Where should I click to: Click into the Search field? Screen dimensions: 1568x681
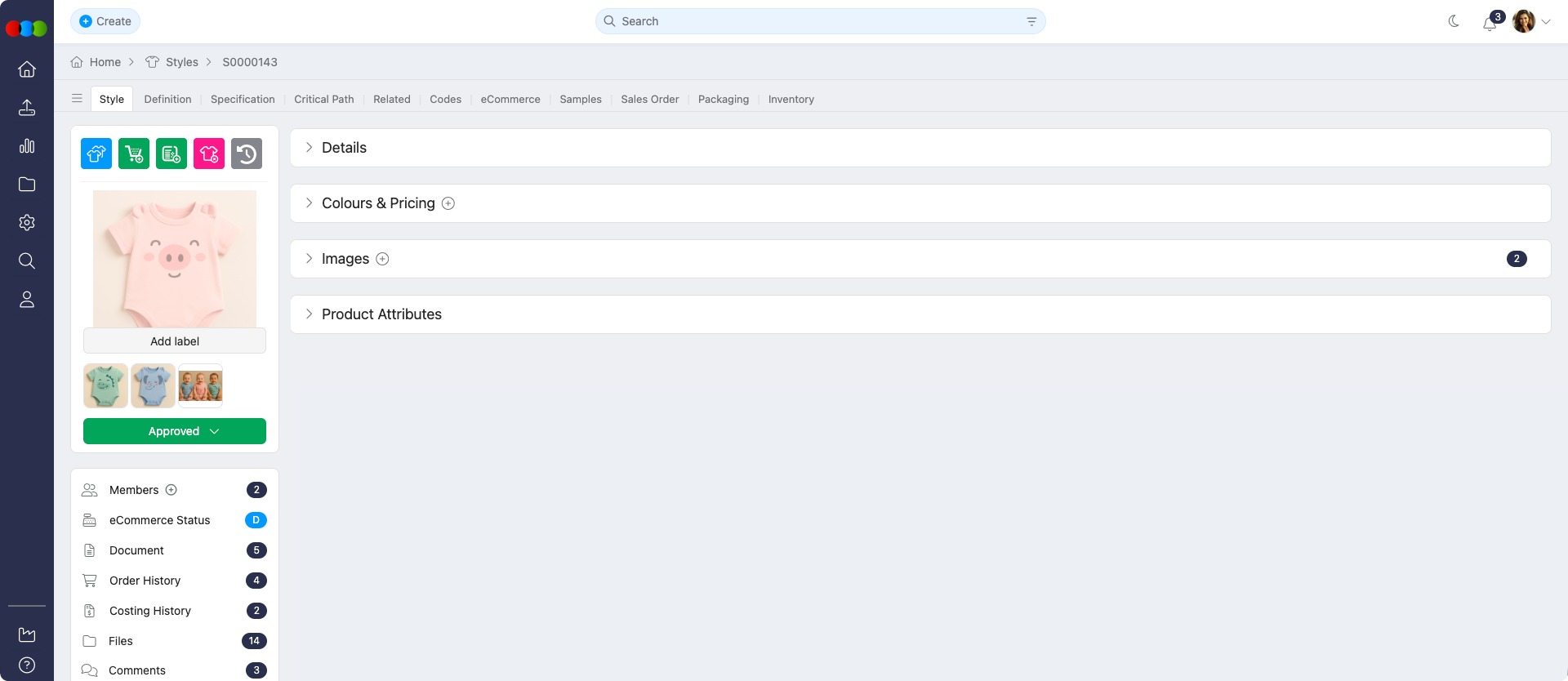(x=821, y=21)
